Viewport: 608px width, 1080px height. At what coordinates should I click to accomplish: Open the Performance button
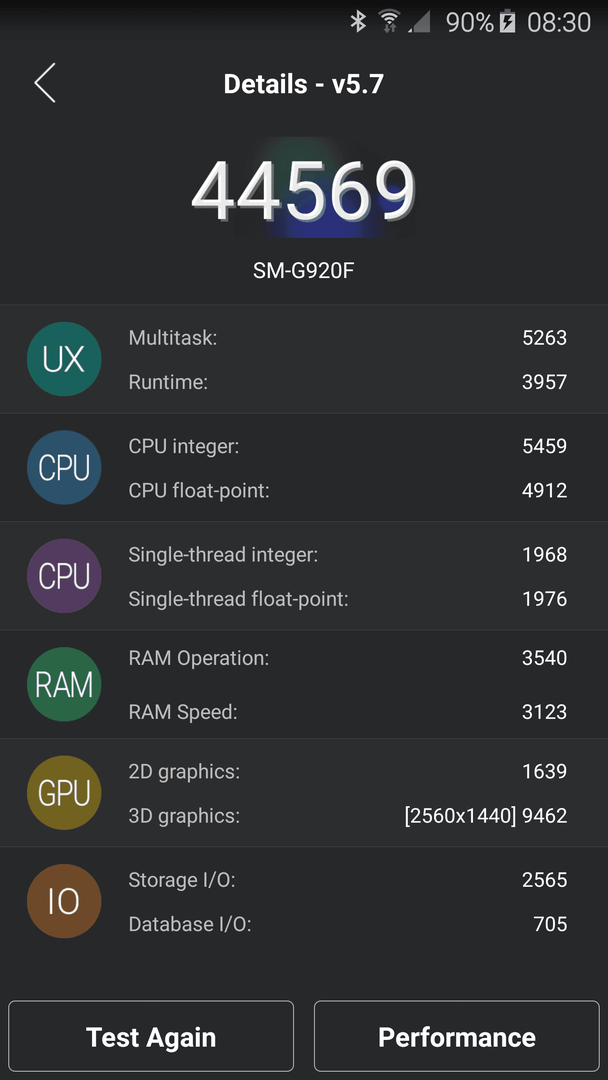(457, 1036)
